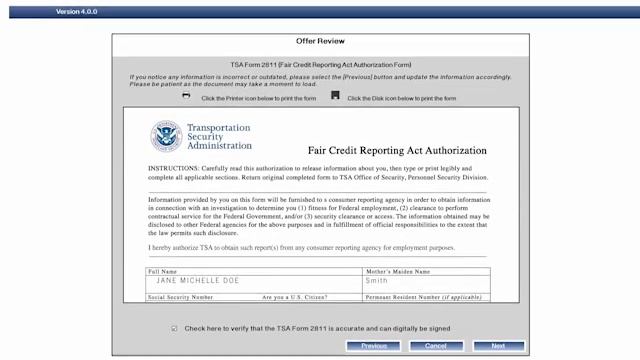Image resolution: width=640 pixels, height=360 pixels.
Task: Click 'Click the Disk icon below' instruction text
Action: click(402, 98)
